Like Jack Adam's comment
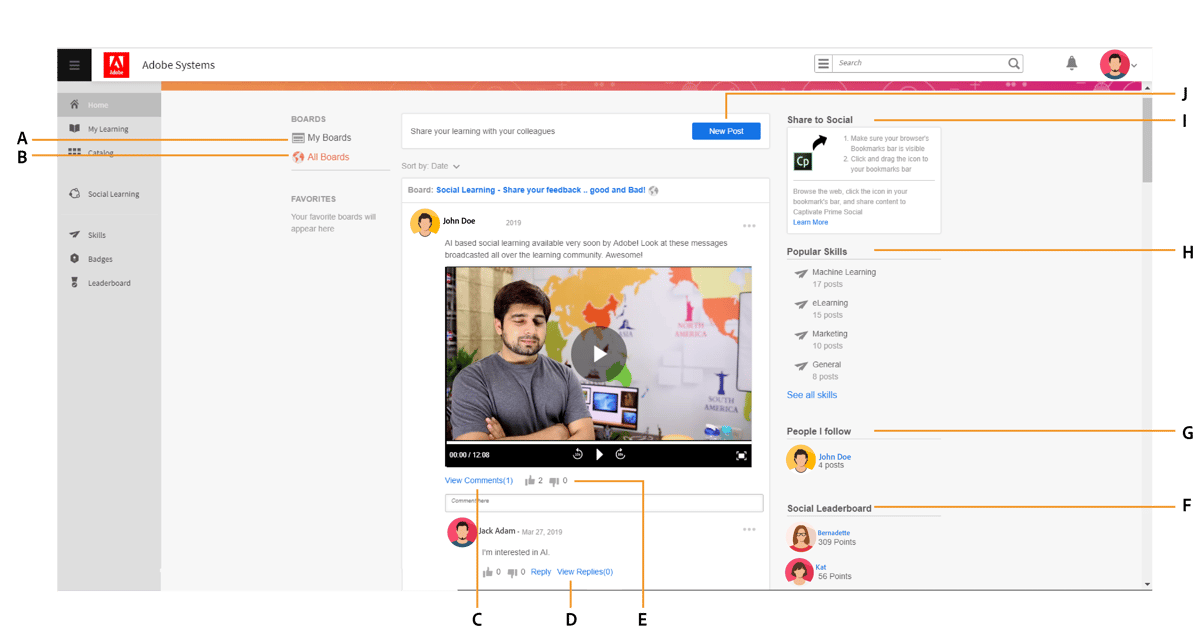 pos(487,571)
